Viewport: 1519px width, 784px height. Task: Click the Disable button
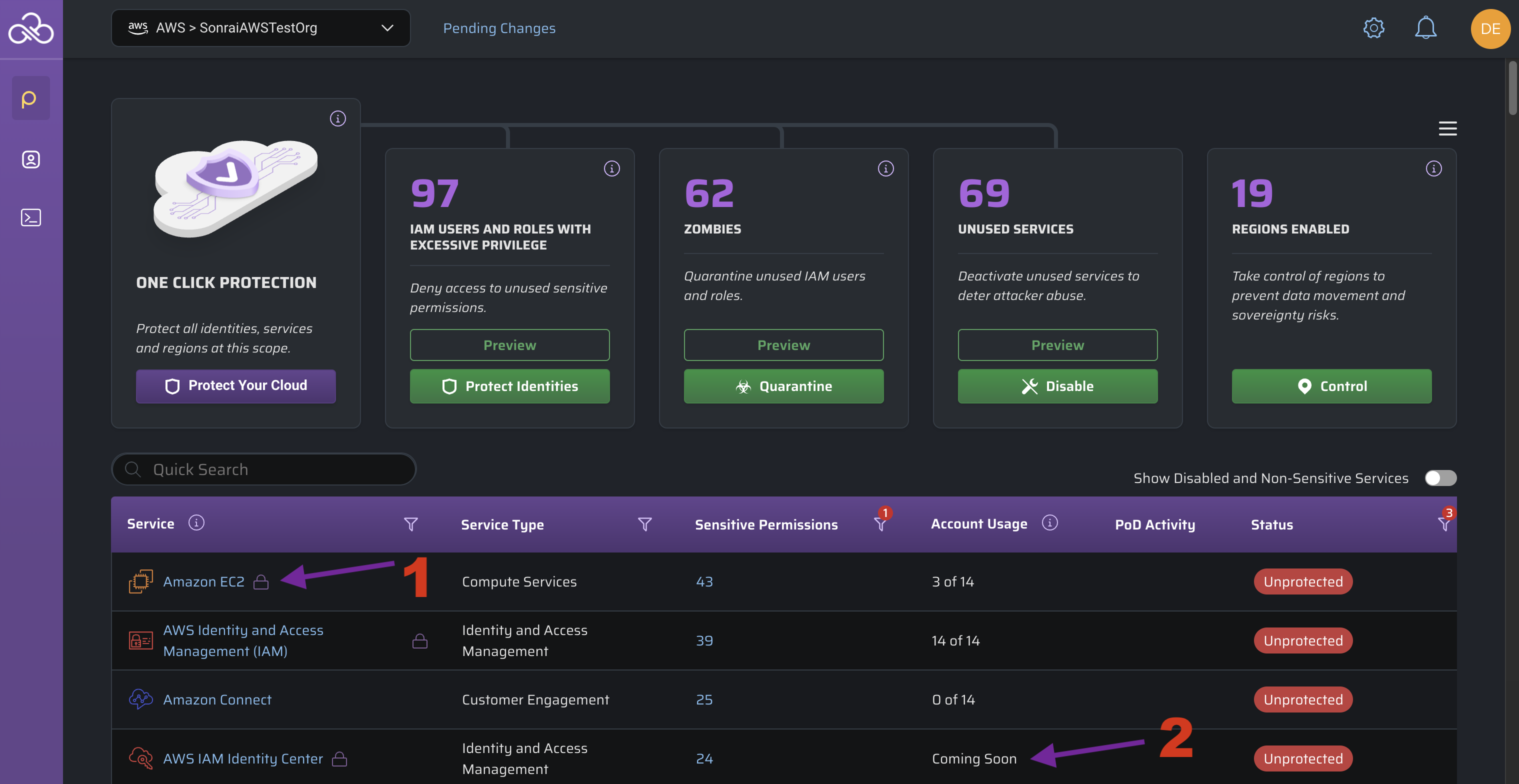coord(1057,386)
